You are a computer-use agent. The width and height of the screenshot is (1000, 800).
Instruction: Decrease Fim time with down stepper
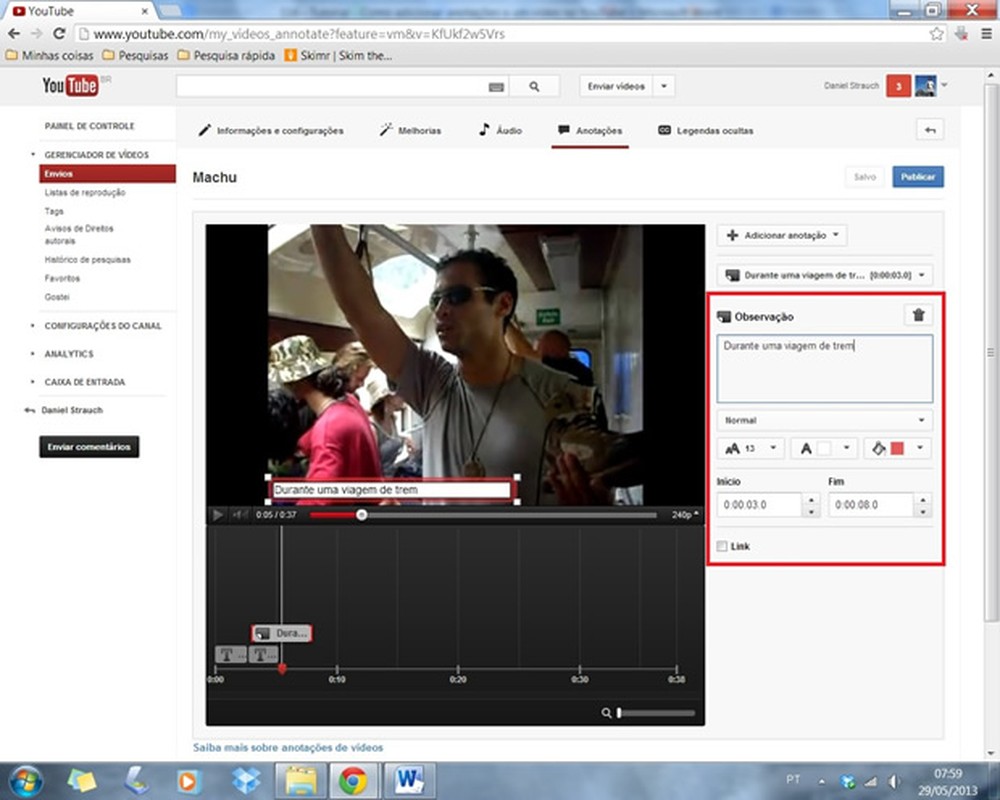click(922, 511)
